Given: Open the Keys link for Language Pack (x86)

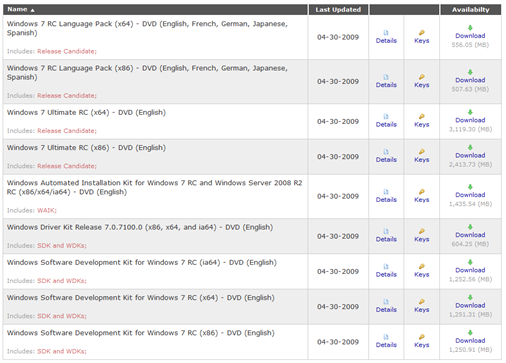Looking at the screenshot, I should coord(422,85).
